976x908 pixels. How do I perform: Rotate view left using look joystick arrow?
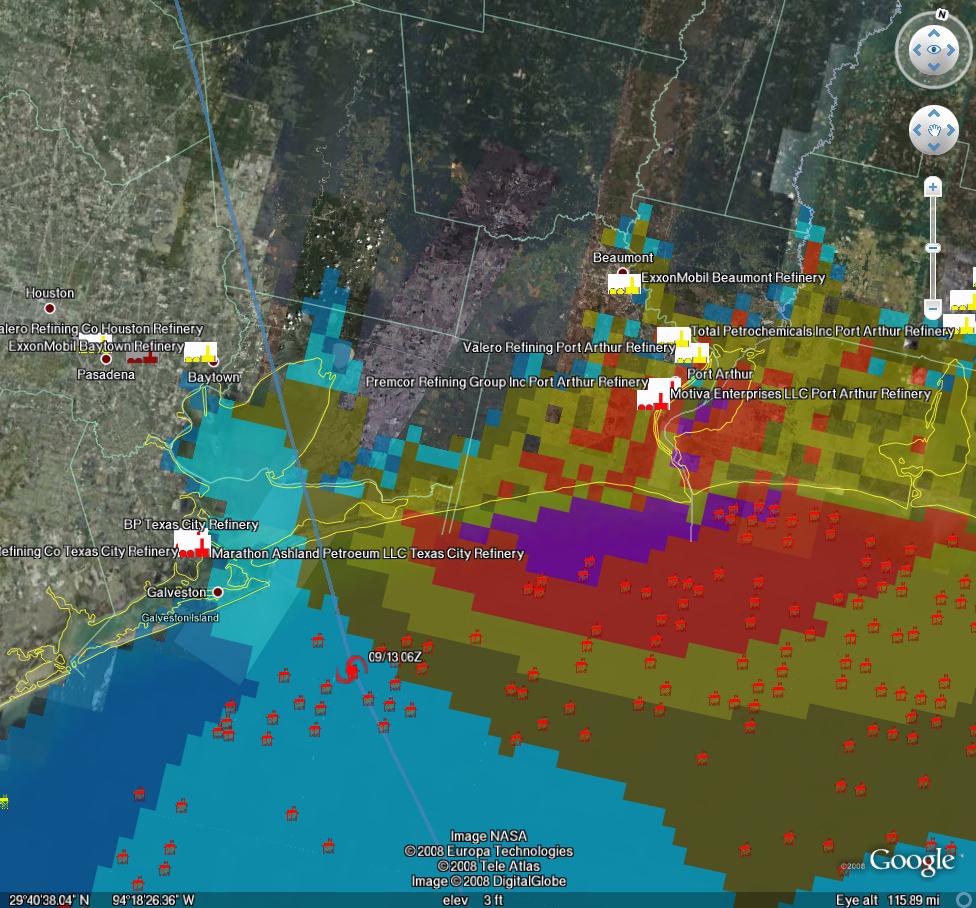coord(917,50)
